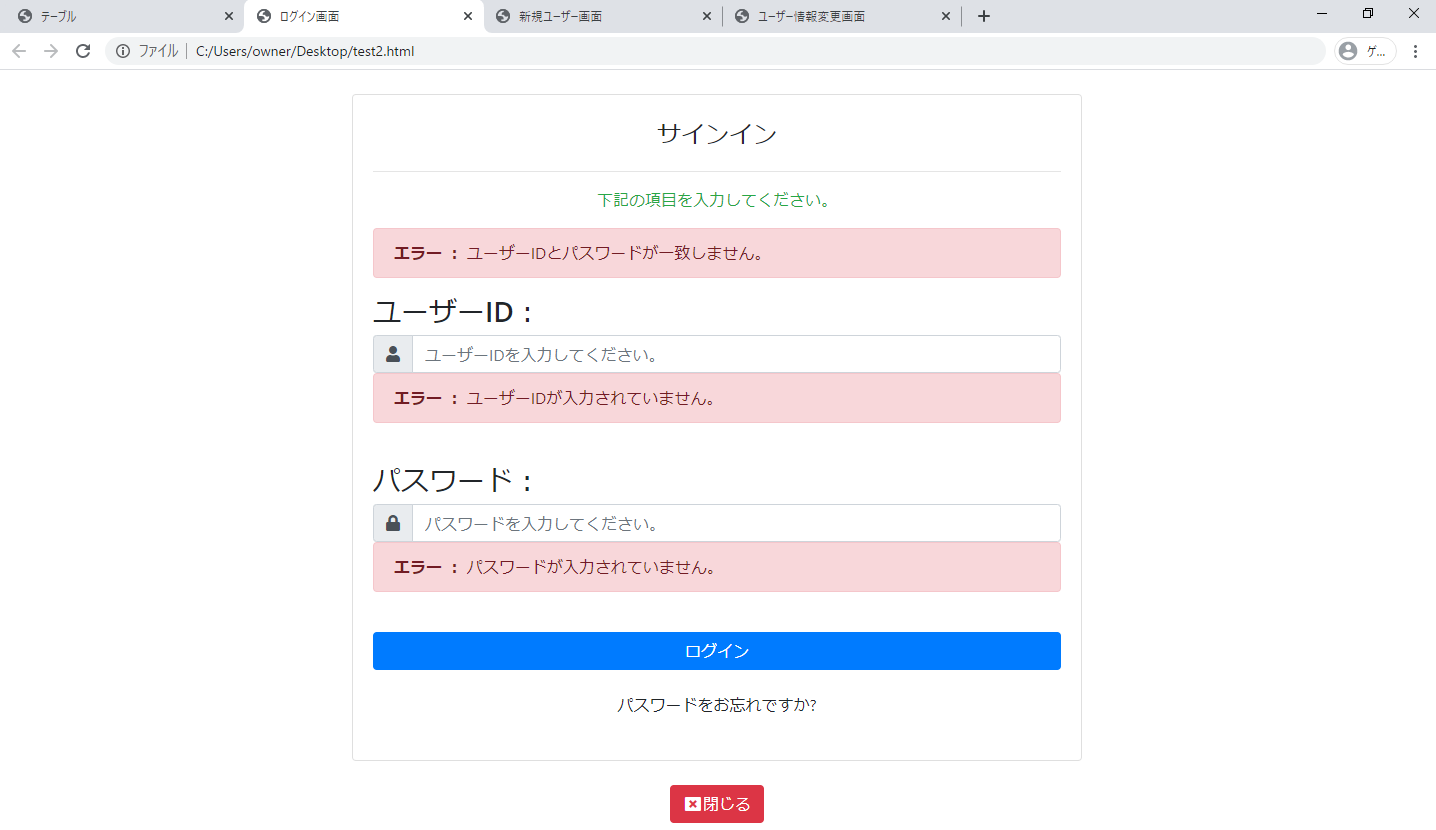Click the ユーザーIDとパスワードが一致しません error alert
This screenshot has height=830, width=1436.
(717, 253)
